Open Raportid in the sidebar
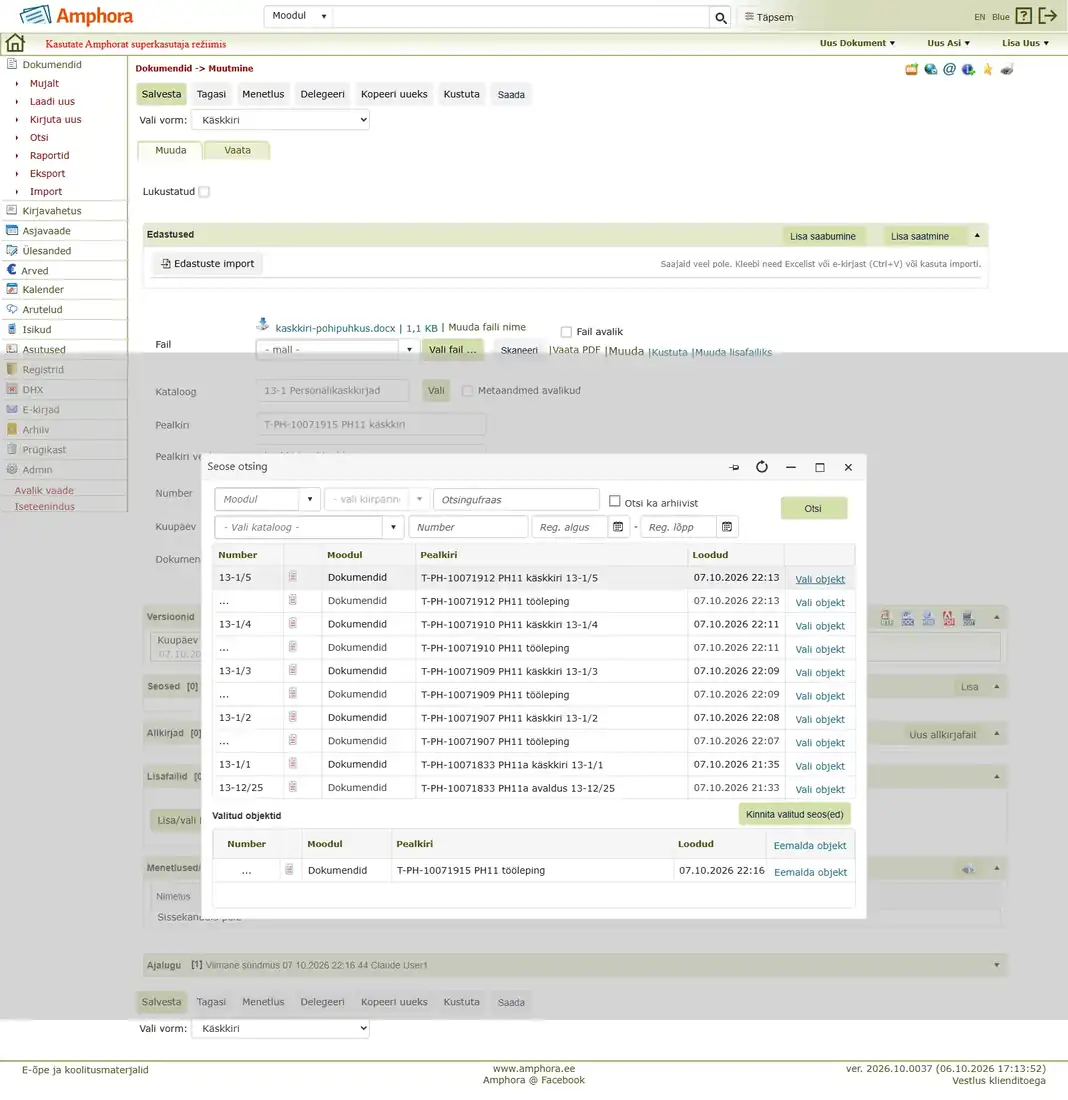The image size is (1068, 1100). click(49, 155)
